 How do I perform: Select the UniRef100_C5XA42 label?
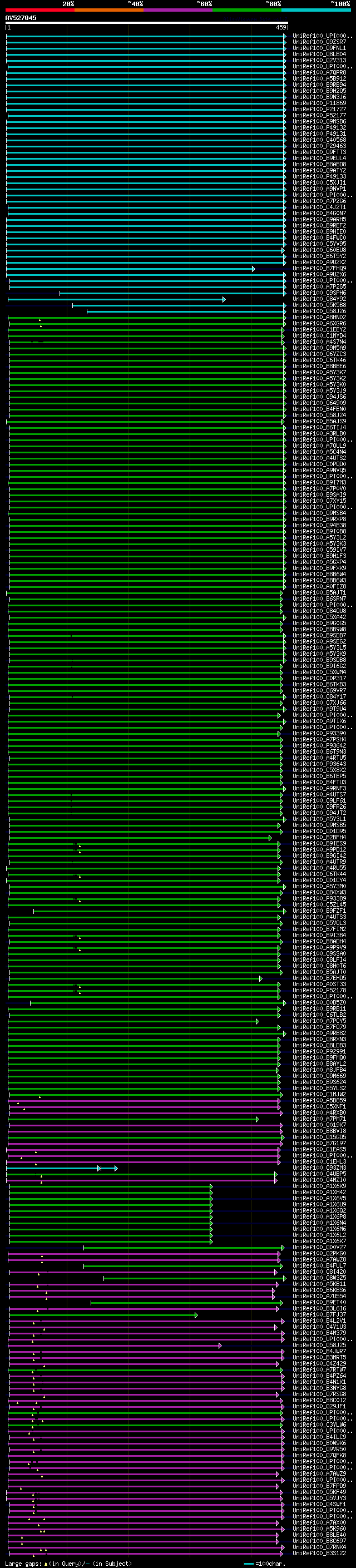319,618
